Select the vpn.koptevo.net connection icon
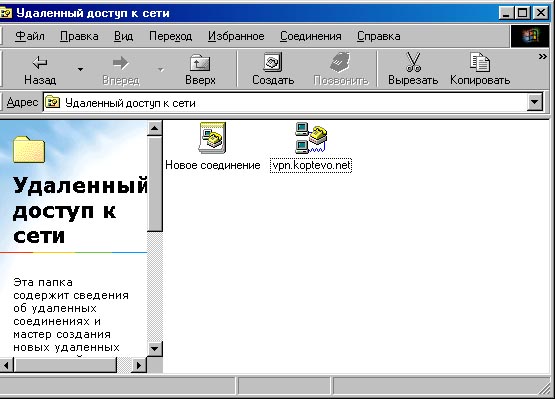Viewport: 555px width, 399px height. coord(311,138)
